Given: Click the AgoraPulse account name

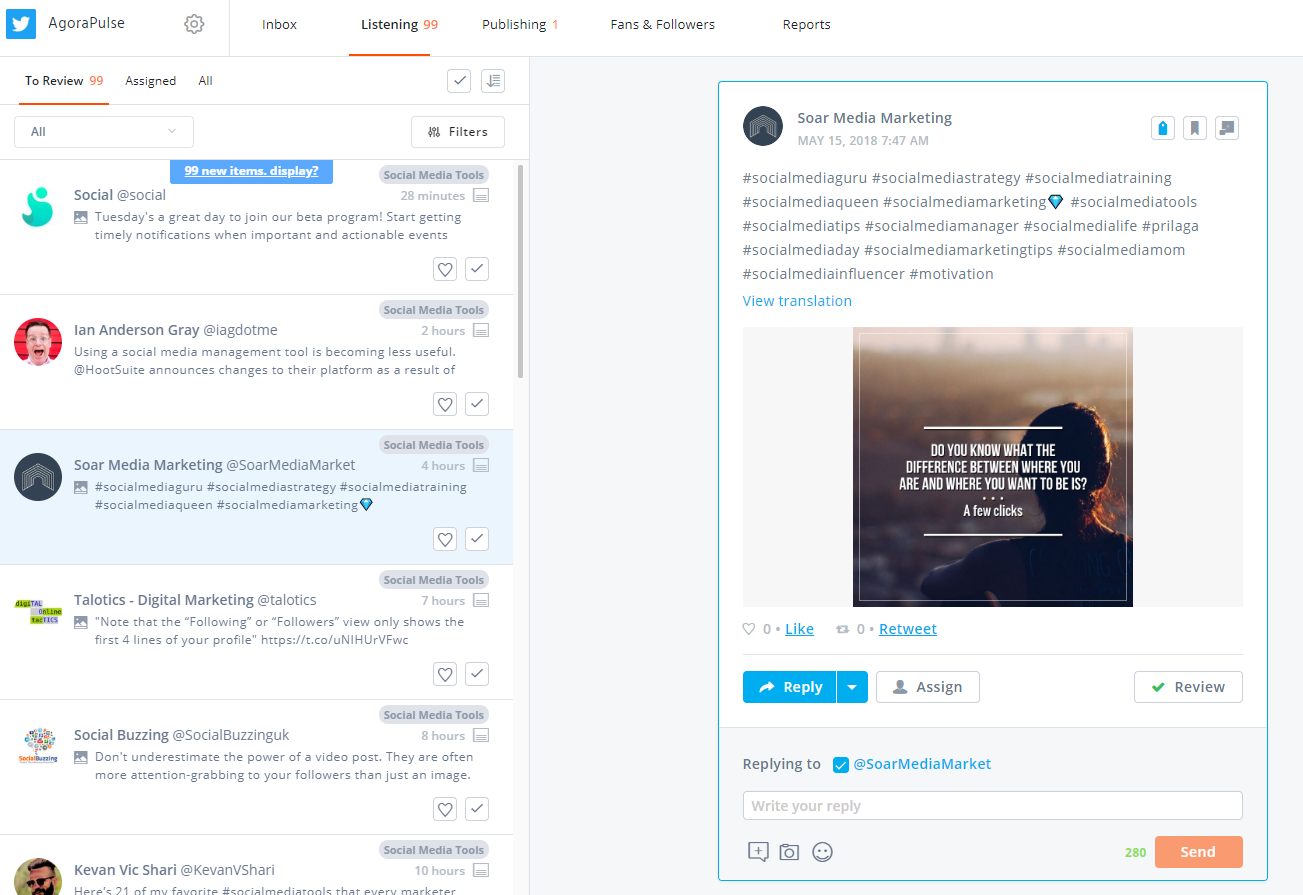Looking at the screenshot, I should coord(87,23).
